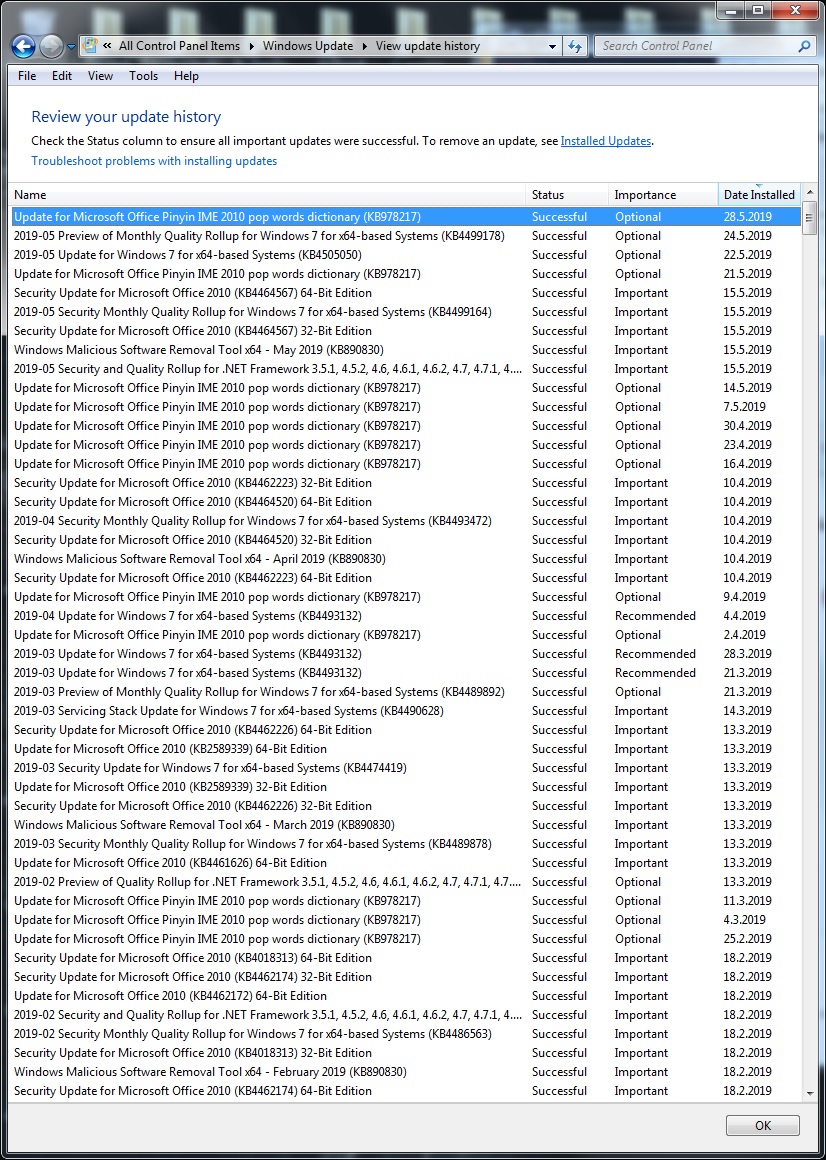Expand the address bar history dropdown
The height and width of the screenshot is (1160, 826).
[552, 46]
